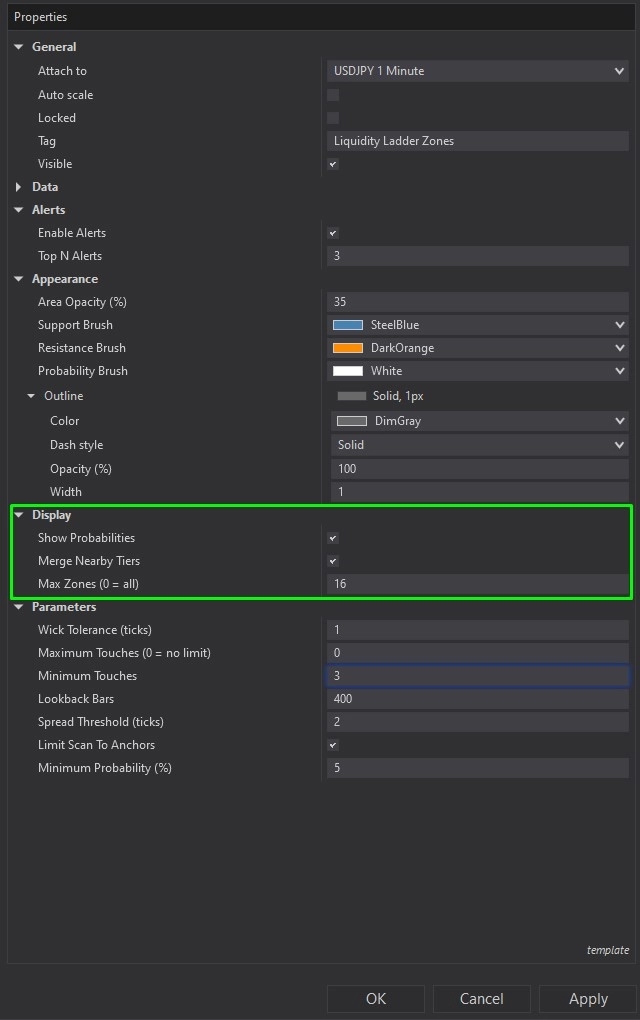The width and height of the screenshot is (640, 1020).
Task: Collapse the General section
Action: [x=19, y=47]
